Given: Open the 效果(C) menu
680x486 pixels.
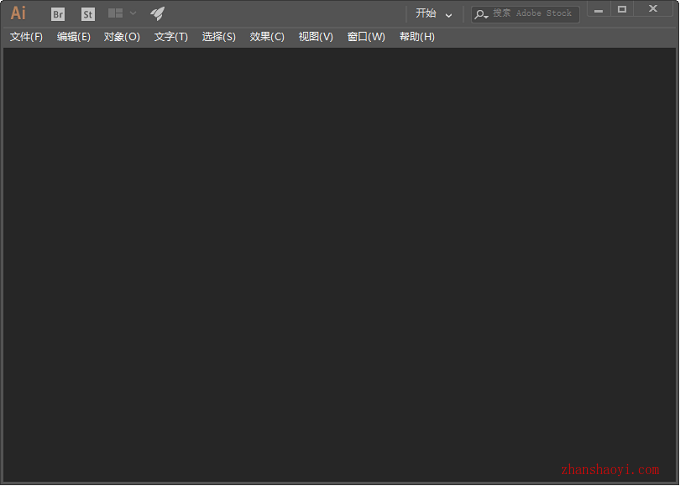Looking at the screenshot, I should tap(267, 37).
